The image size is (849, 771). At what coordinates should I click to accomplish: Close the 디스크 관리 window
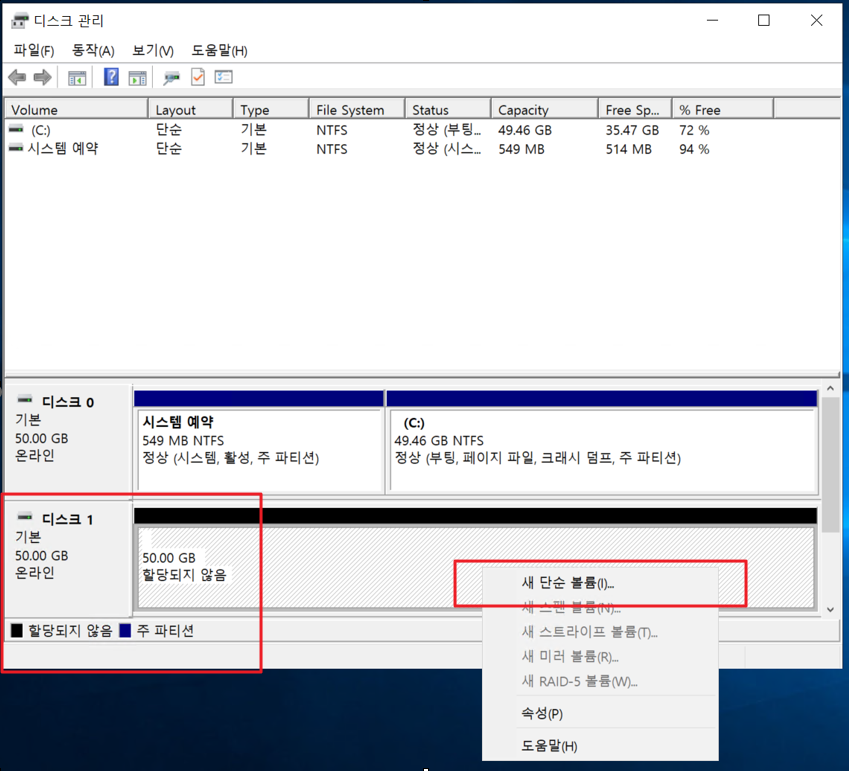(816, 21)
